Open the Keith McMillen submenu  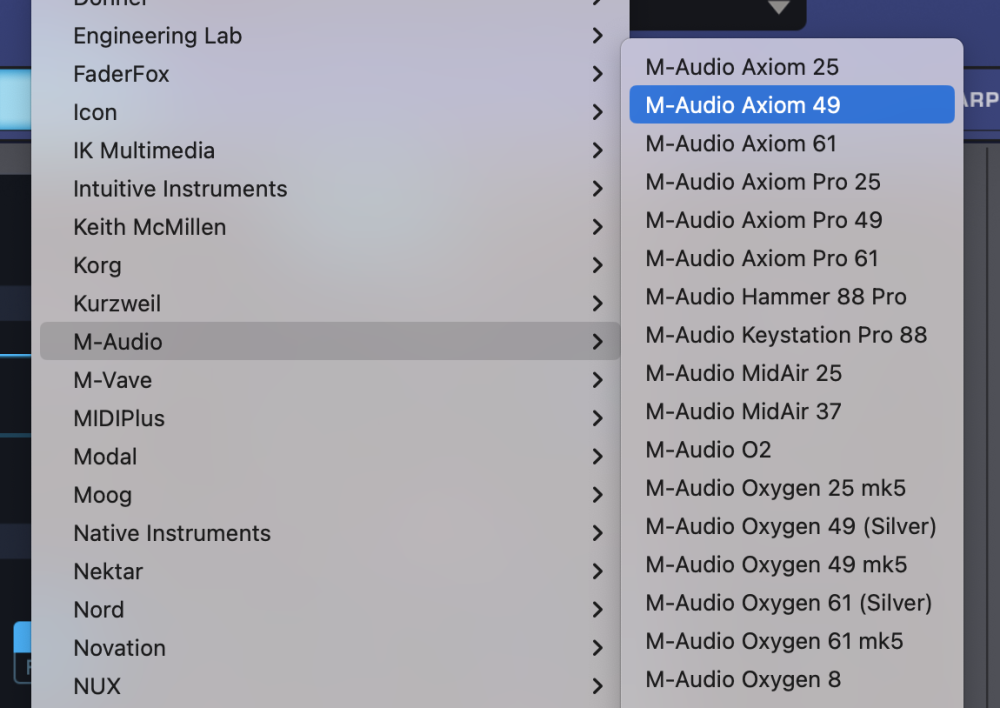click(150, 227)
